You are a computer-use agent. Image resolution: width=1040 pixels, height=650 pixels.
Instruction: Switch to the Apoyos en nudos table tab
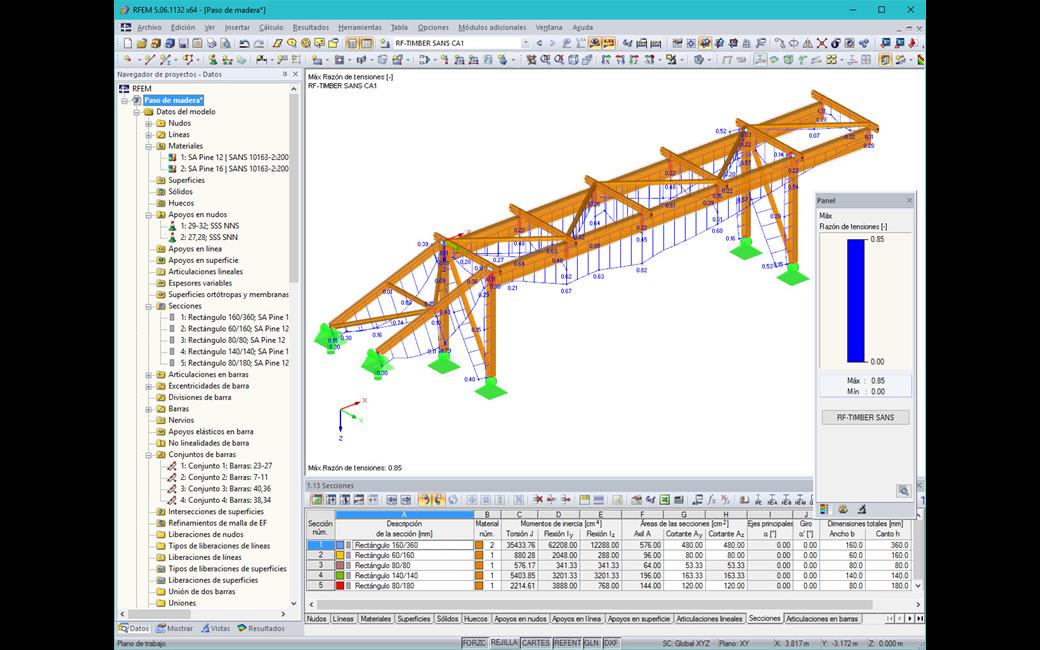[520, 619]
